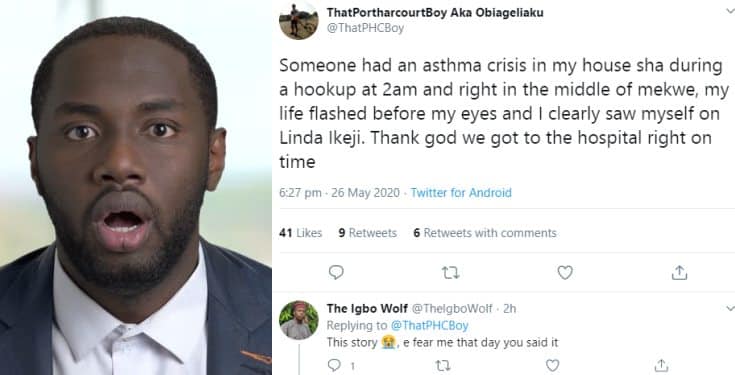Share the main tweet via share icon
This screenshot has width=735, height=375.
[x=679, y=272]
